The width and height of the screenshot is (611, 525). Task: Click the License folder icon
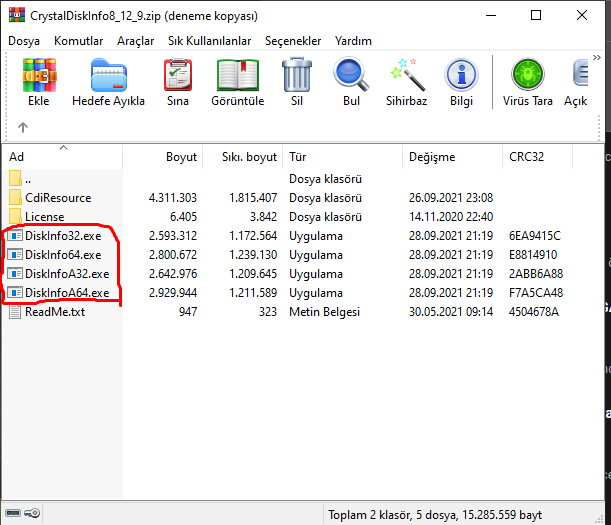coord(15,216)
